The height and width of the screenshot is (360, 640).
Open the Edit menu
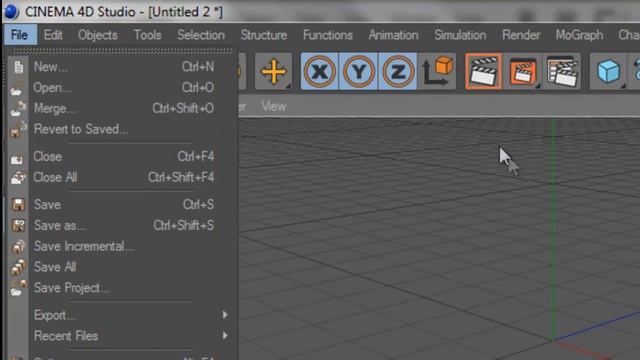point(53,35)
